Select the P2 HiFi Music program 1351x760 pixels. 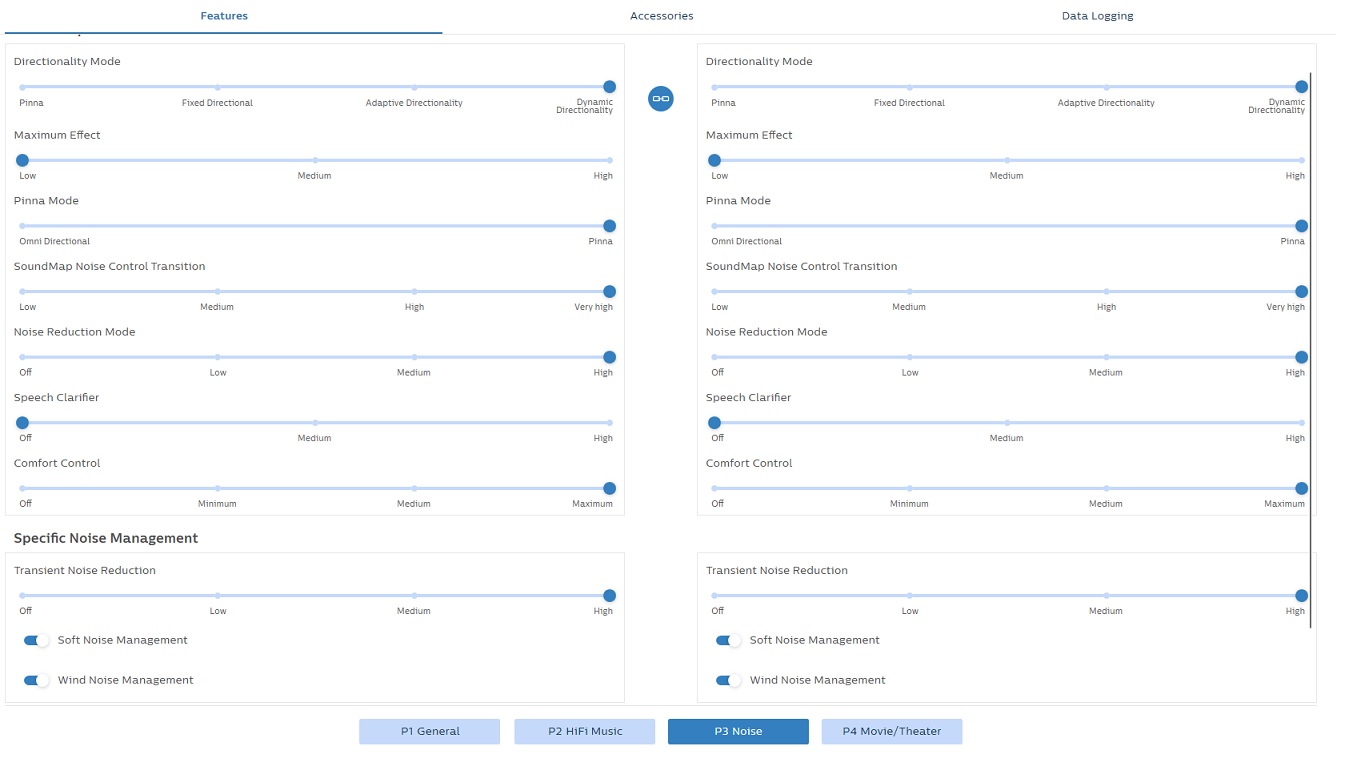(x=585, y=731)
